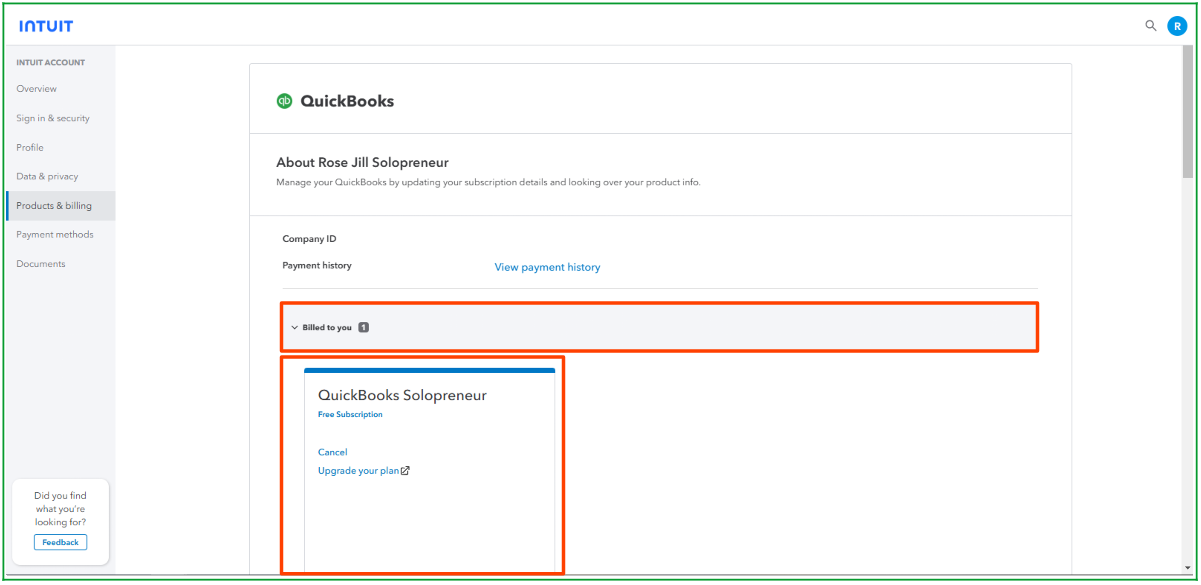1201x585 pixels.
Task: Select Profile from the sidebar
Action: 29,147
